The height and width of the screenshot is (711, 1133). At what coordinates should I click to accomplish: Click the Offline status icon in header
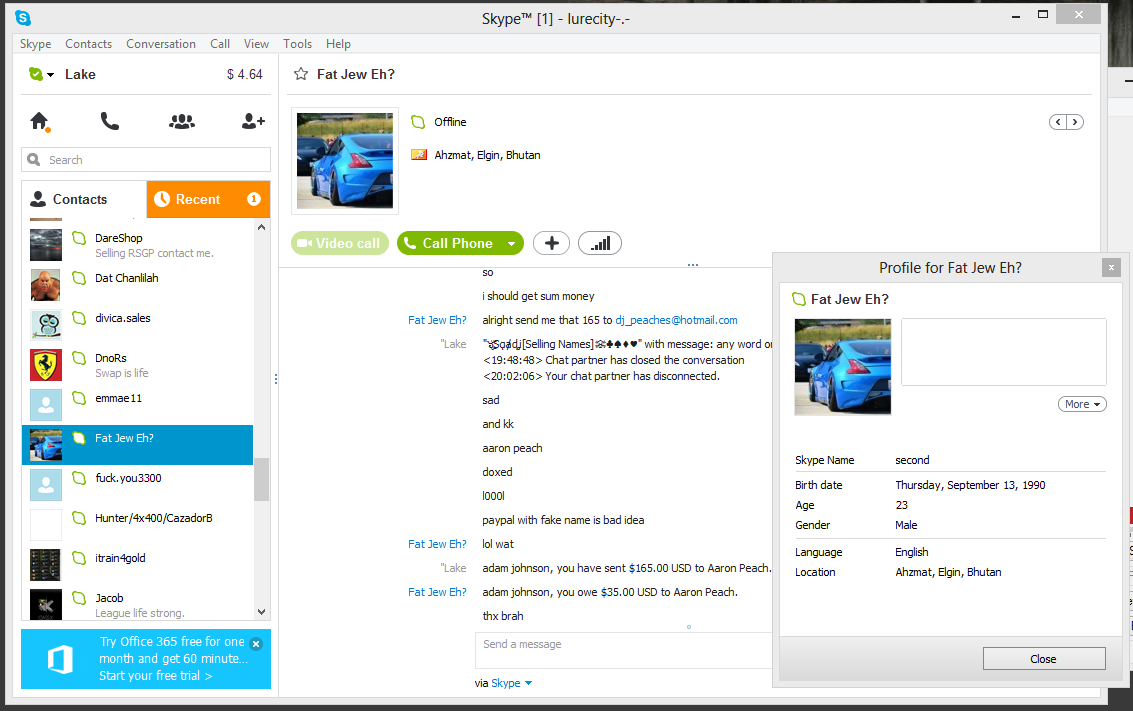418,122
